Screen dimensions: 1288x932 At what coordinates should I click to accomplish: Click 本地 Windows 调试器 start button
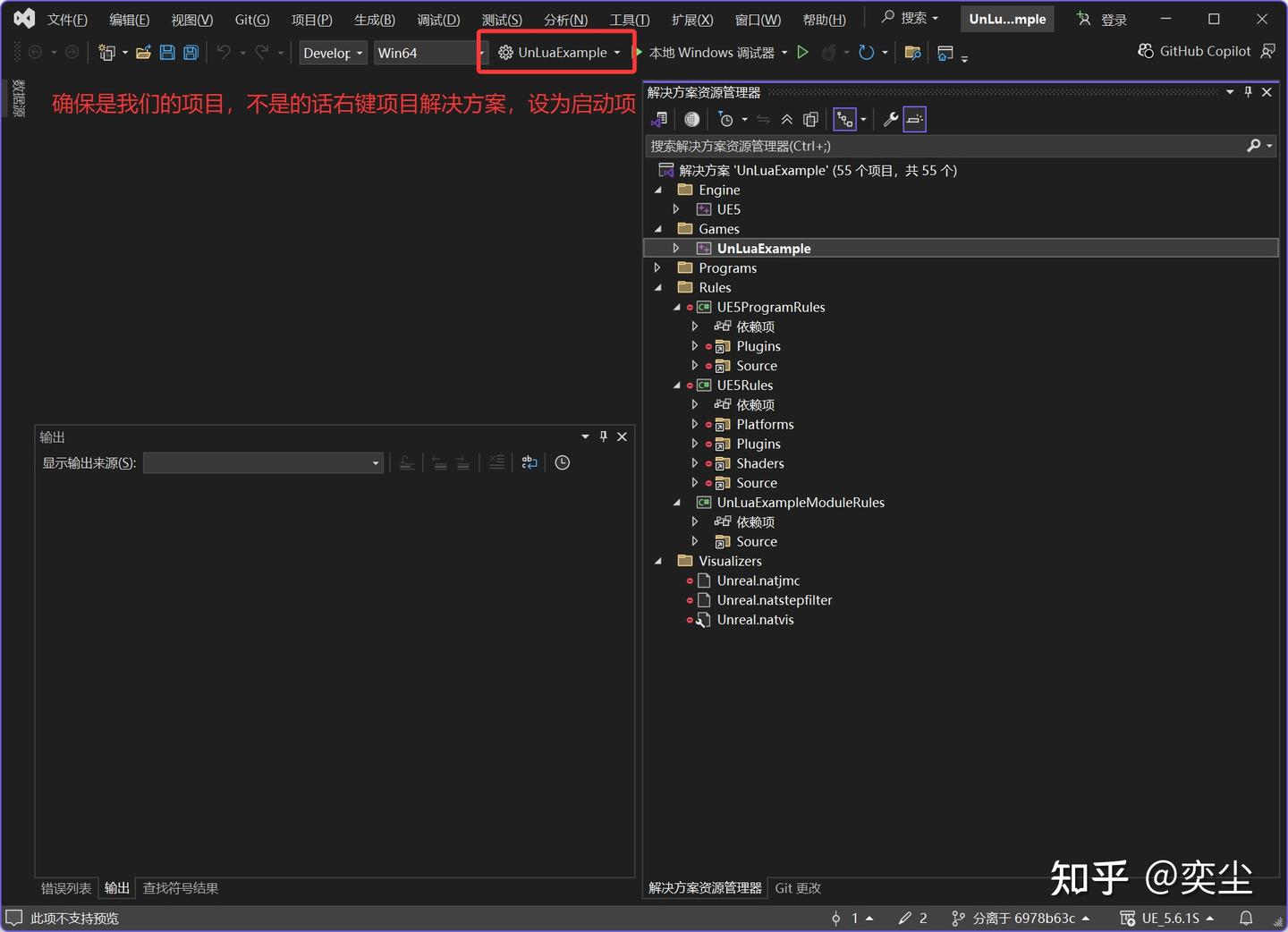point(711,53)
